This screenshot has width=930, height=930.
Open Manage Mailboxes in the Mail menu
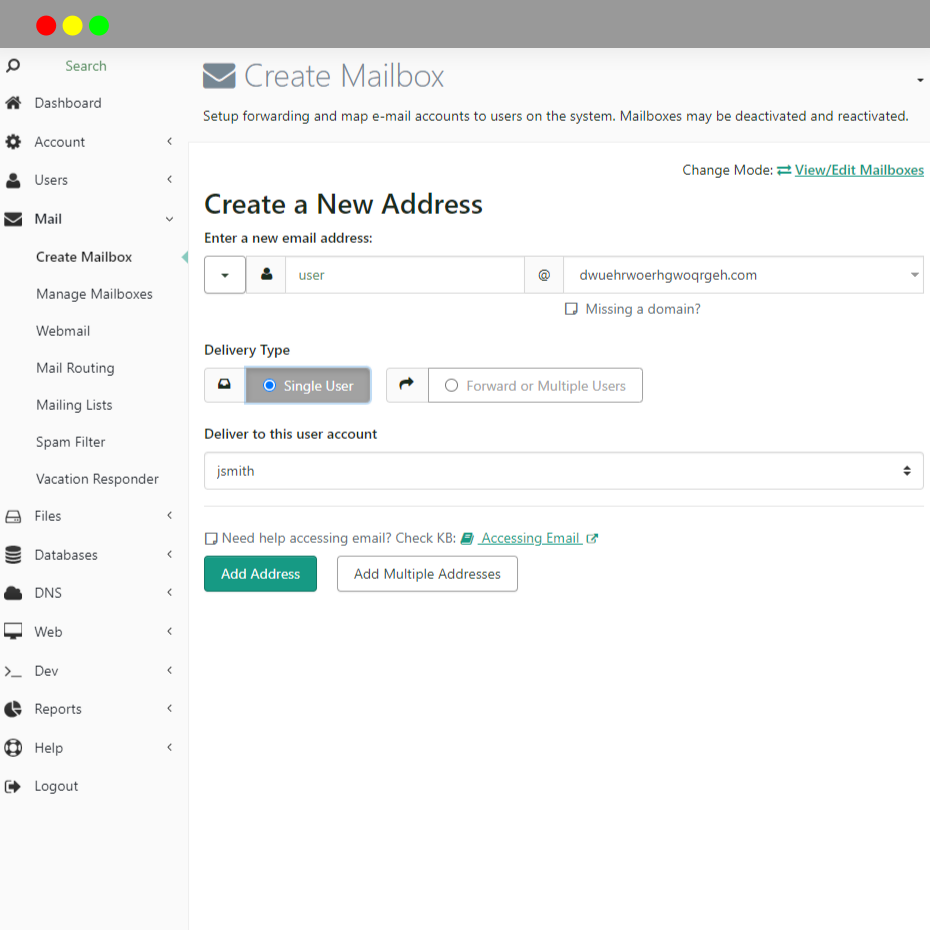pyautogui.click(x=94, y=294)
